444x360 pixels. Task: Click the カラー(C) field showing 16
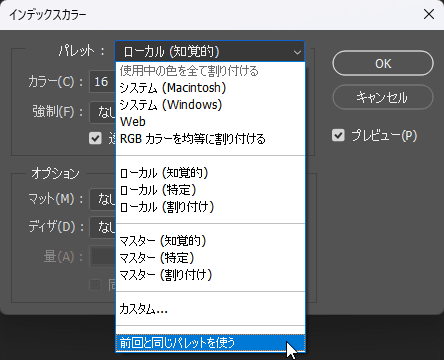click(102, 82)
